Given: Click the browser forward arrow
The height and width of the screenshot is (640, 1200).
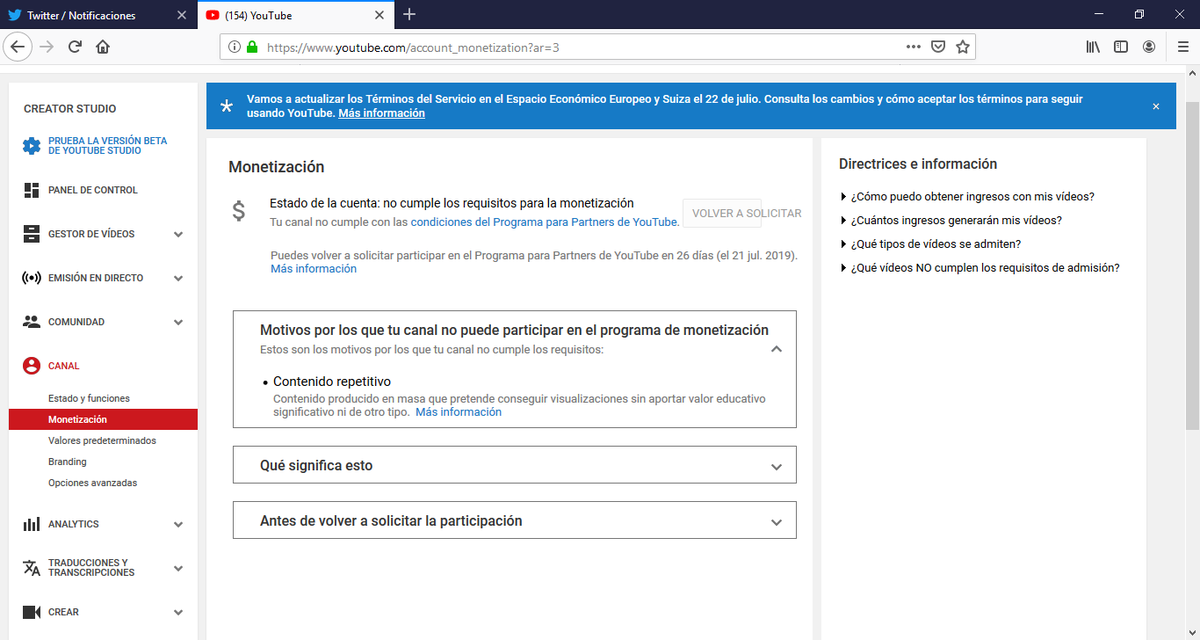Looking at the screenshot, I should point(46,47).
